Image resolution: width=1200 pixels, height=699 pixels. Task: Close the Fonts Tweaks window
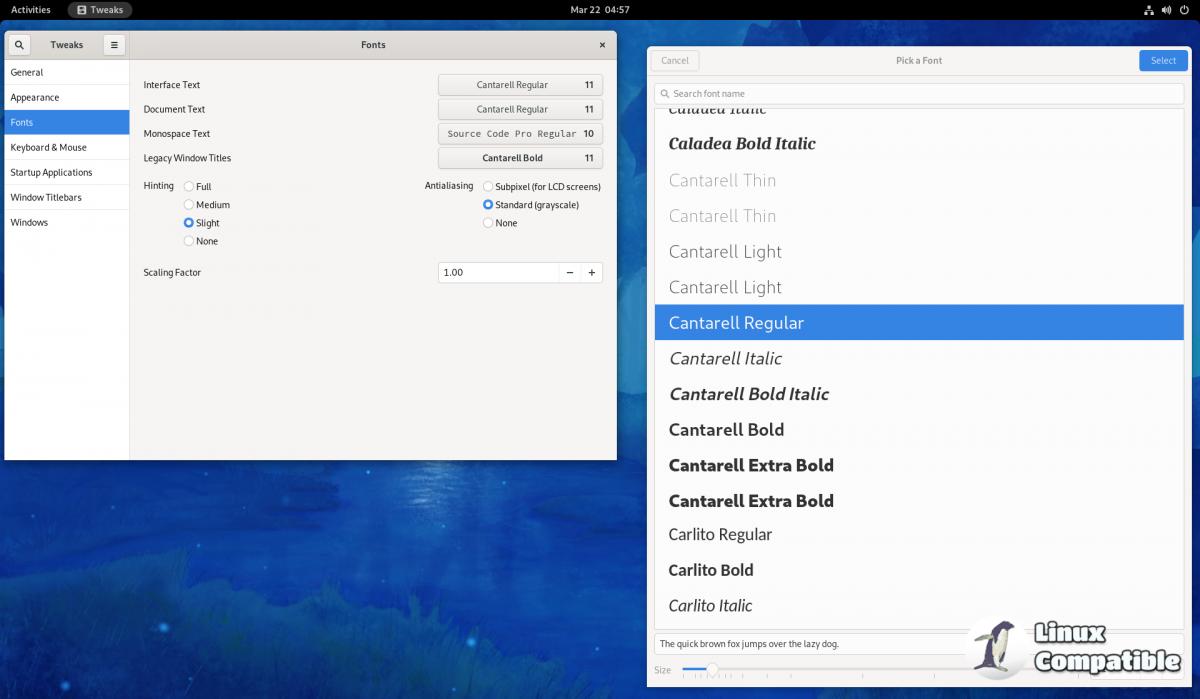click(602, 45)
